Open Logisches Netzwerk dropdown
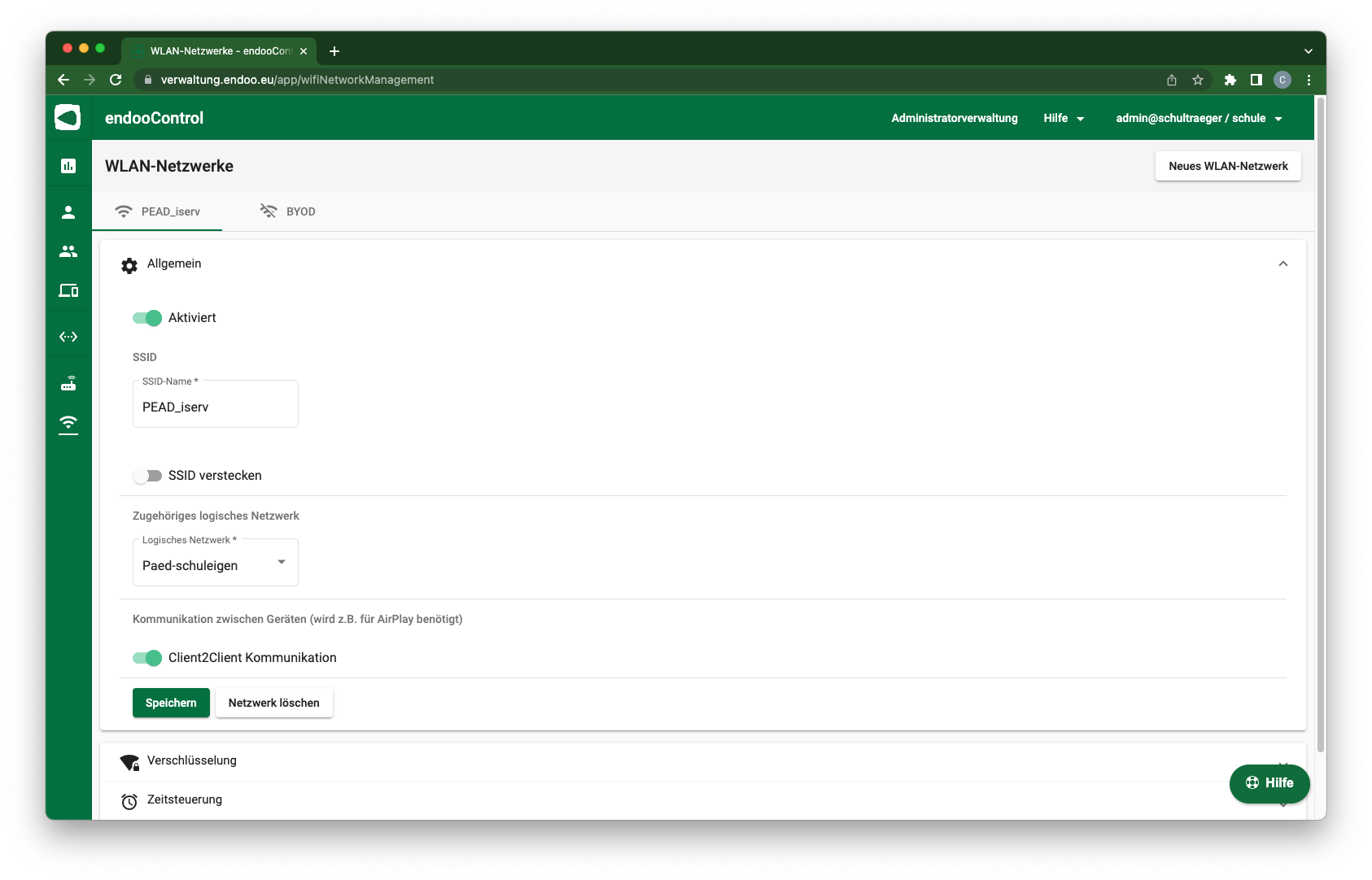The image size is (1372, 880). (216, 563)
